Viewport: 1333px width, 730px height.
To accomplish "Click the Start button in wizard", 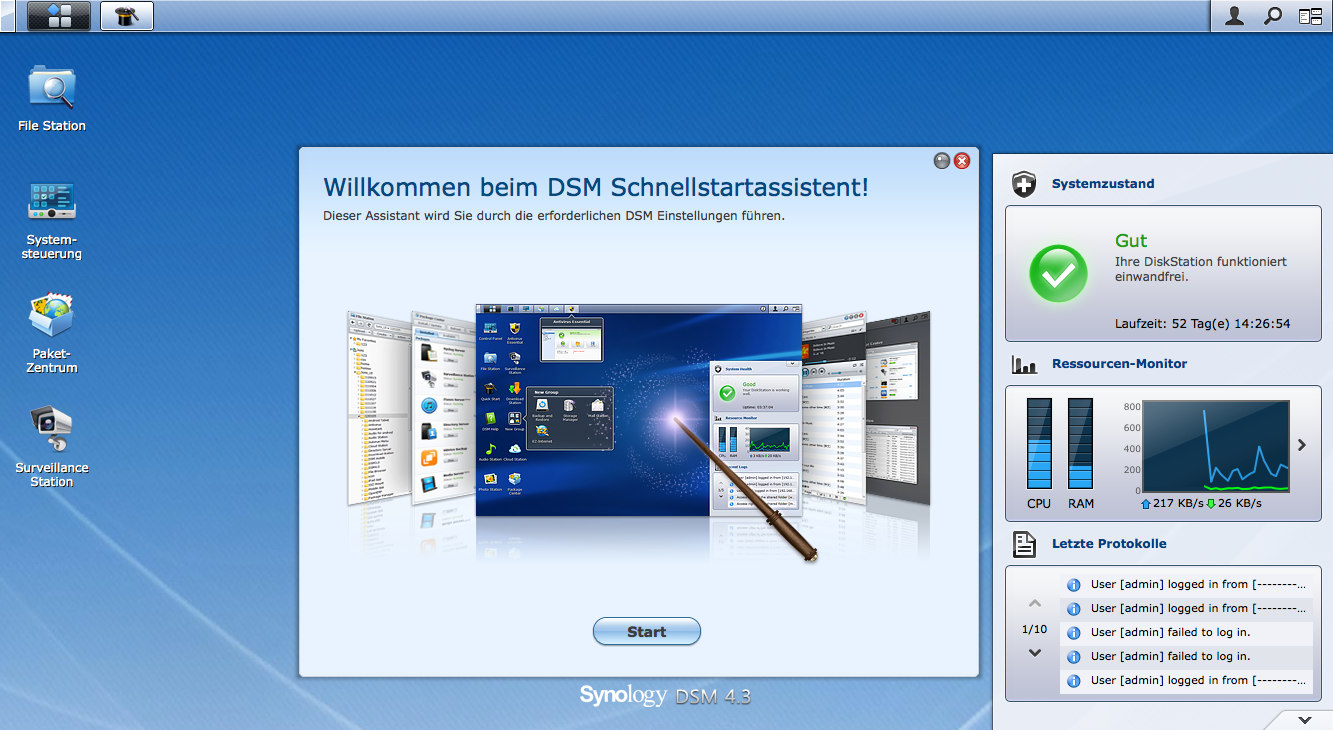I will pyautogui.click(x=647, y=631).
